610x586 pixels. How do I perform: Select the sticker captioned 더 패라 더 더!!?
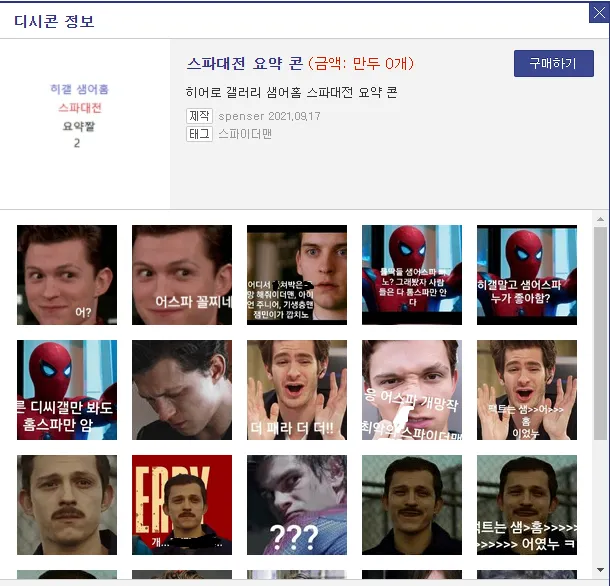click(297, 390)
